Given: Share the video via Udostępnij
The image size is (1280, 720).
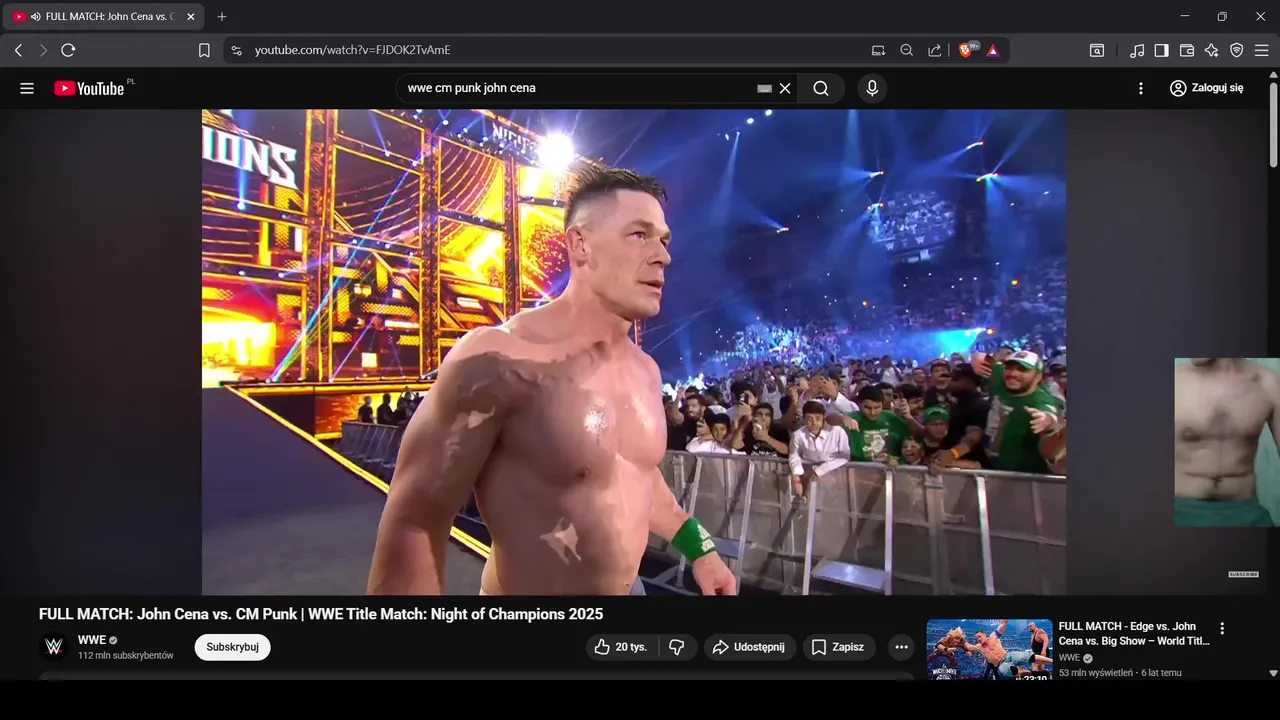Looking at the screenshot, I should (x=750, y=647).
